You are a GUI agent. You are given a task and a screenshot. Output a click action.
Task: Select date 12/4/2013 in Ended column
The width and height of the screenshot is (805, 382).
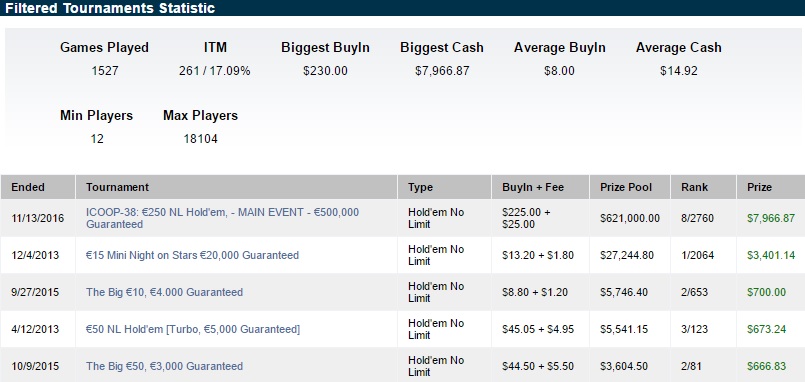(35, 255)
